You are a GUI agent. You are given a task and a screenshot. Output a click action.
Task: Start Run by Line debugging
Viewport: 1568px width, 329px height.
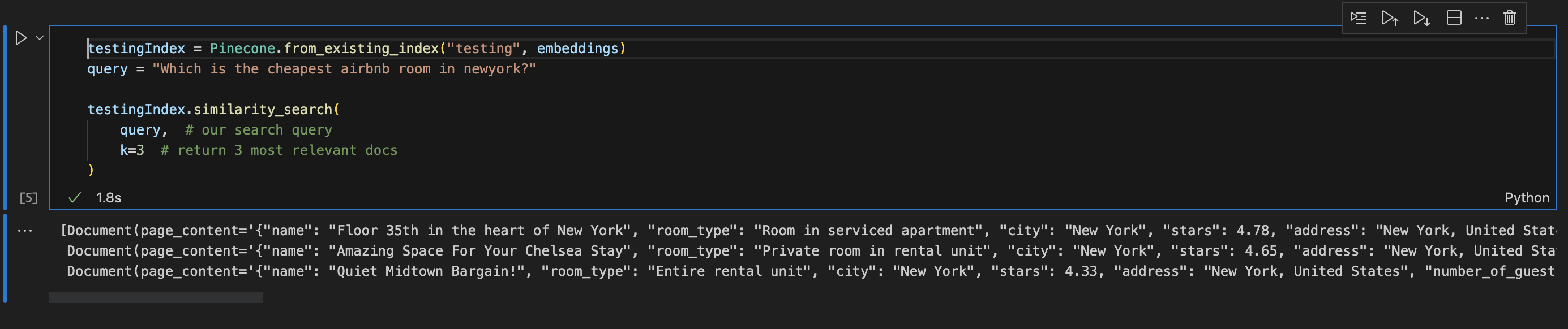(1359, 18)
